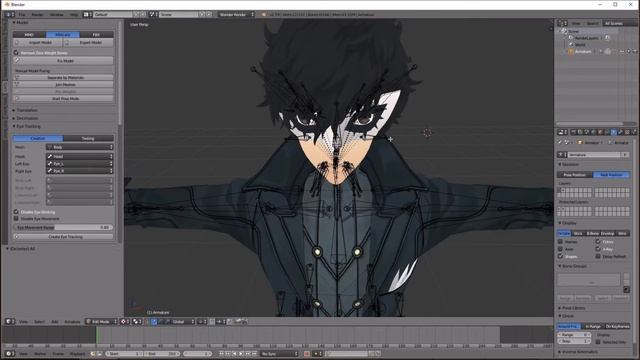Image resolution: width=640 pixels, height=360 pixels.
Task: Jump to the timeline start frame button
Action: point(222,353)
